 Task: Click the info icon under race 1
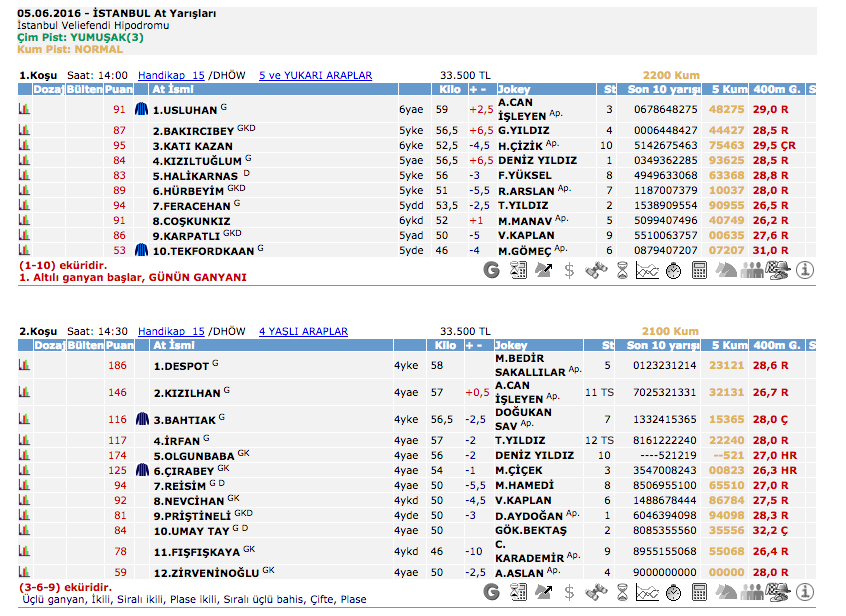pos(805,269)
